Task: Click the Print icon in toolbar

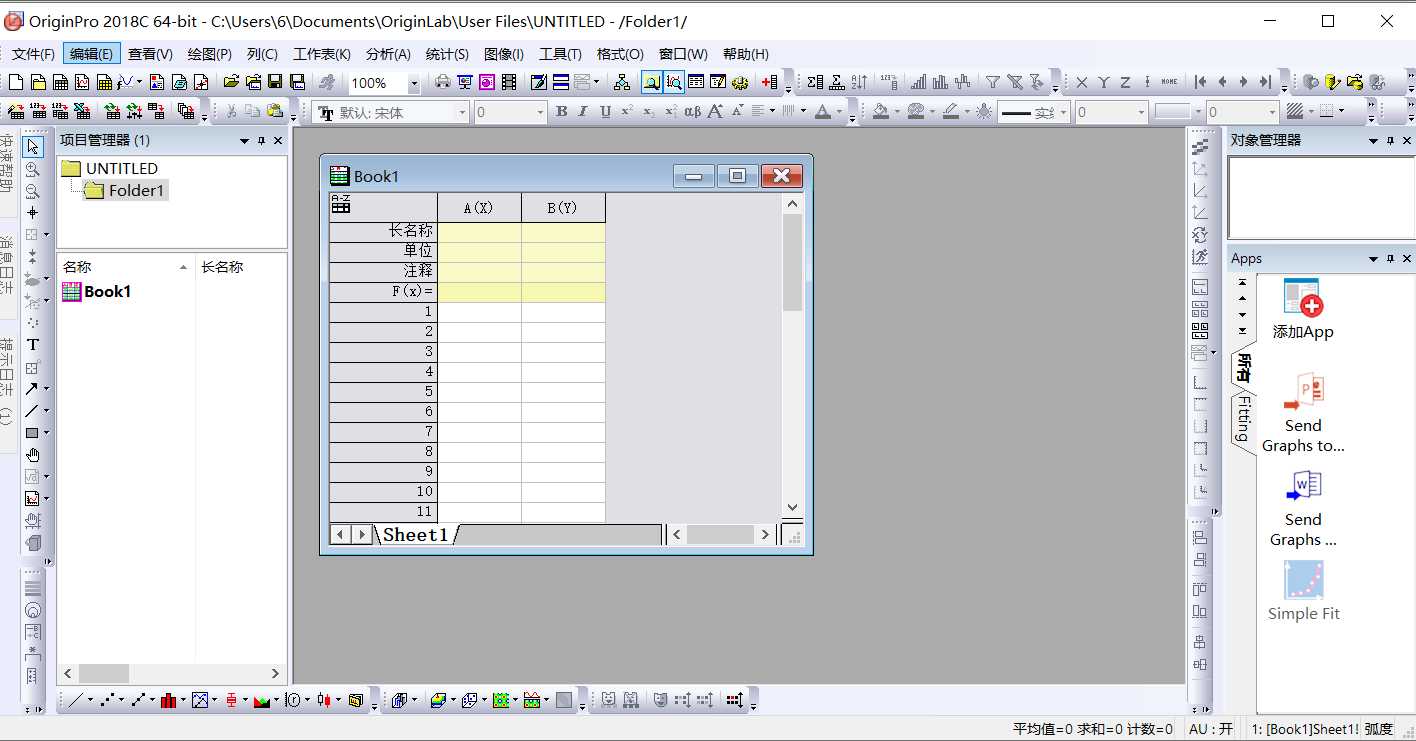Action: [x=442, y=82]
